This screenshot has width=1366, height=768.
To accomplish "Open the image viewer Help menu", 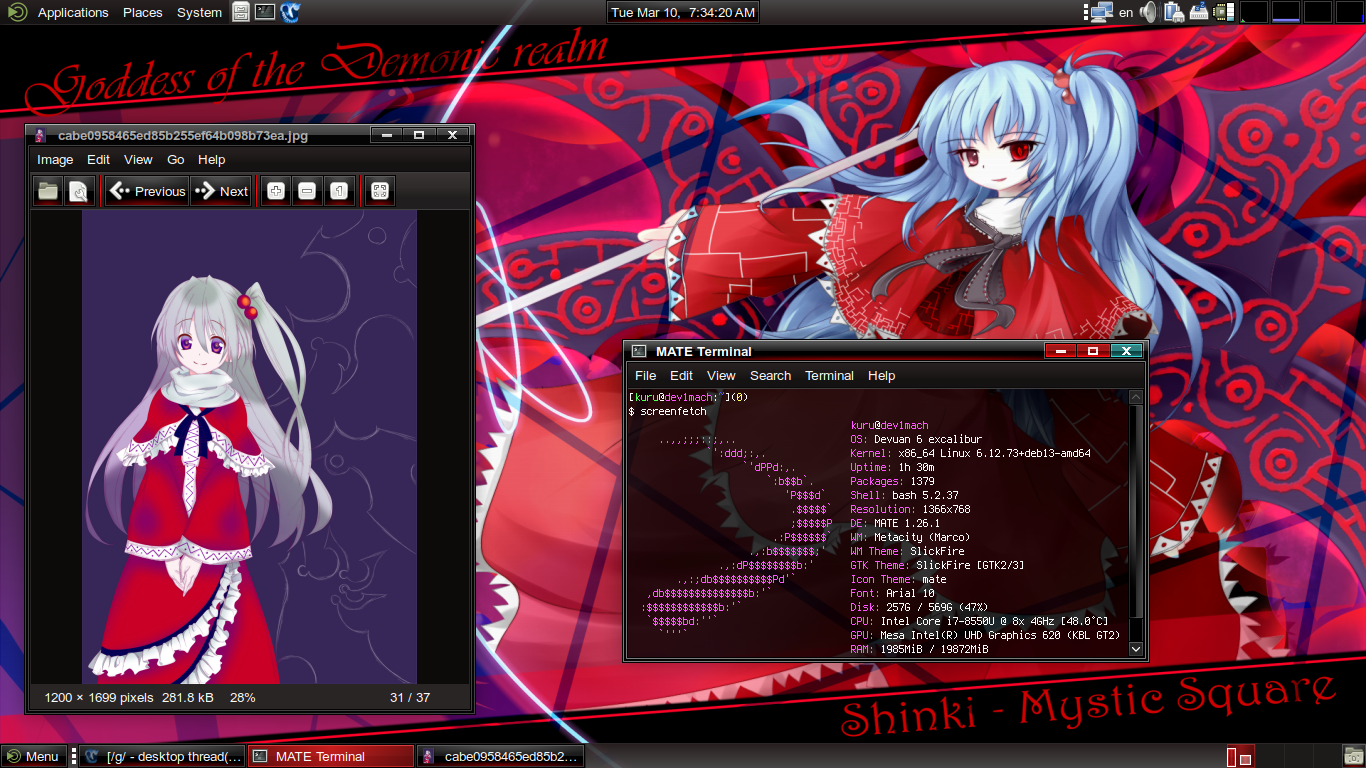I will (212, 159).
